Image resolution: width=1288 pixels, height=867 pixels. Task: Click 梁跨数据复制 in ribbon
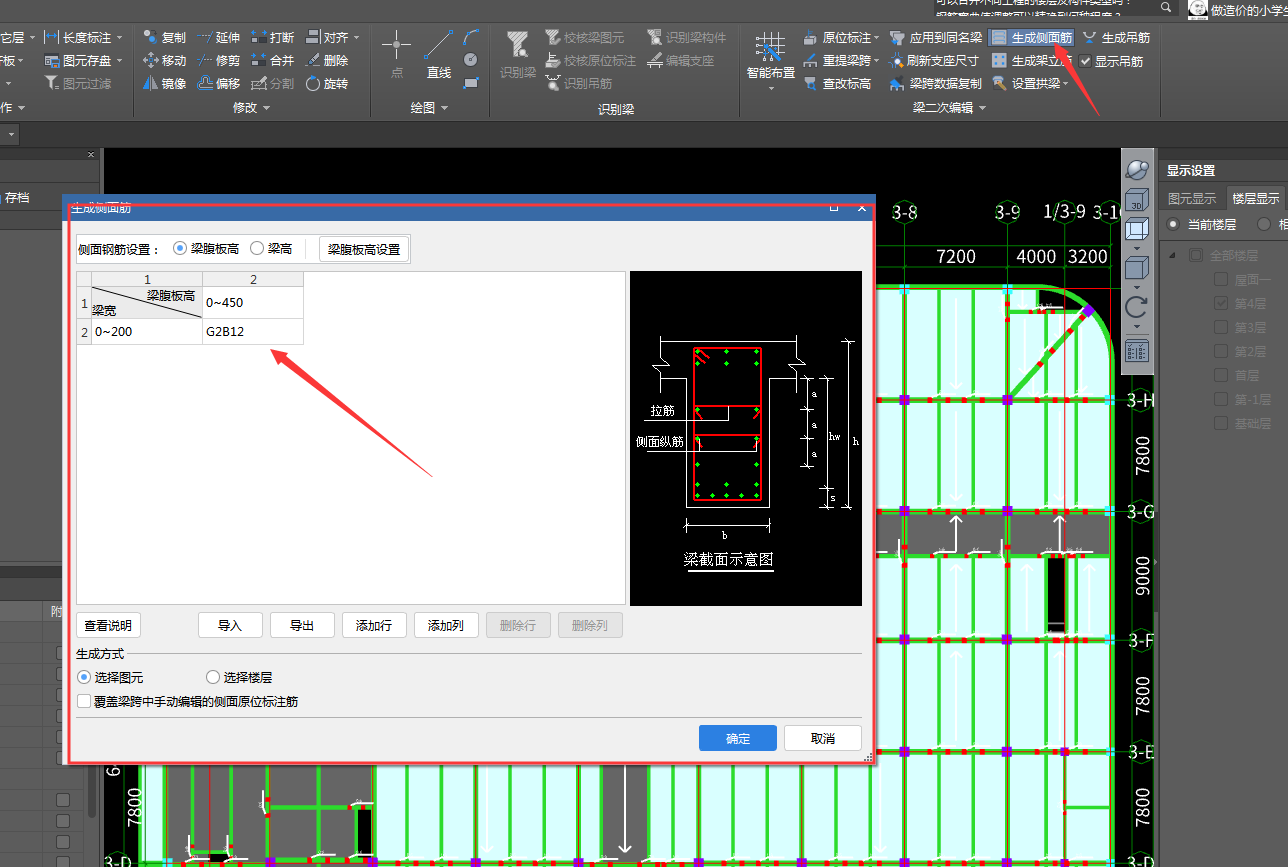(x=936, y=83)
